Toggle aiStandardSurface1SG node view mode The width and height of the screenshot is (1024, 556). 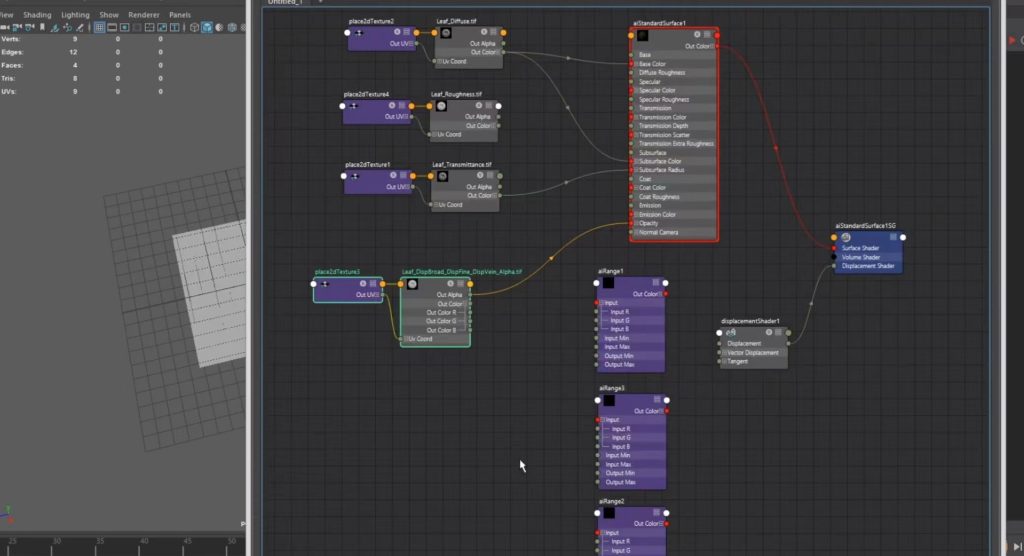point(893,237)
